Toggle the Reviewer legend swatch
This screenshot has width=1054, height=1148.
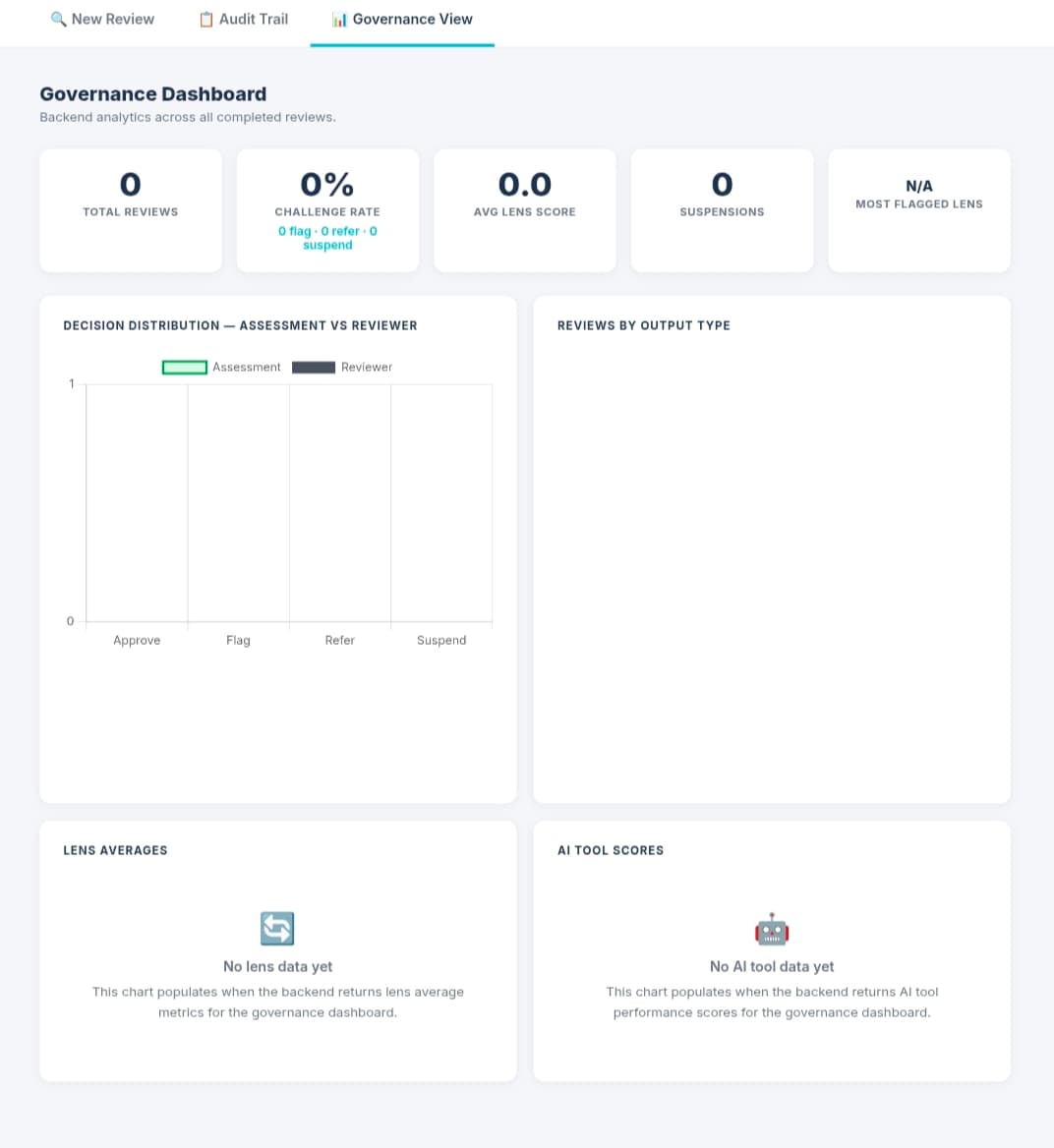click(314, 368)
